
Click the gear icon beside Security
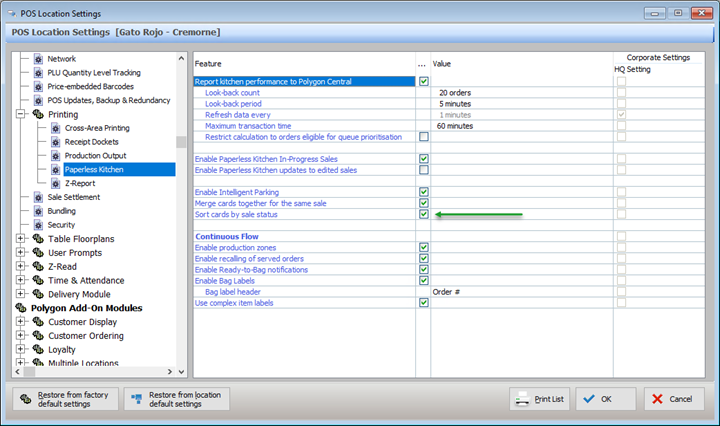coord(38,225)
